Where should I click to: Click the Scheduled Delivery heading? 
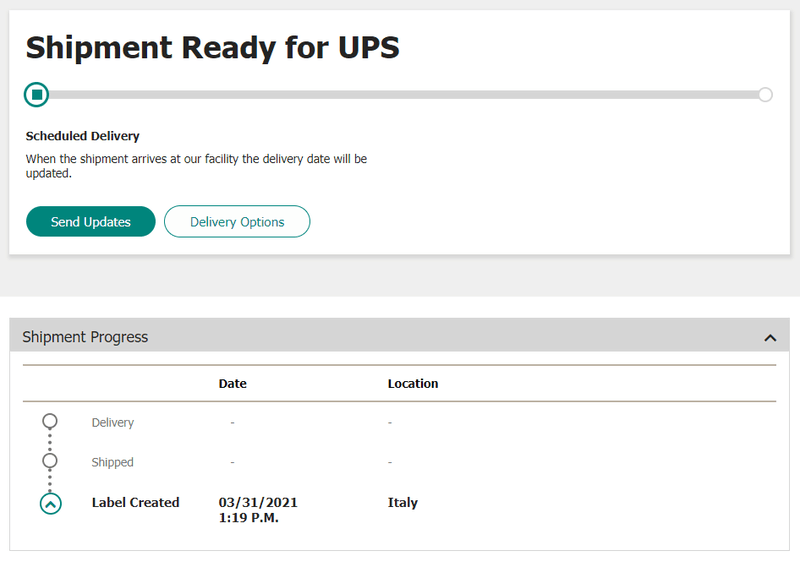[x=82, y=136]
